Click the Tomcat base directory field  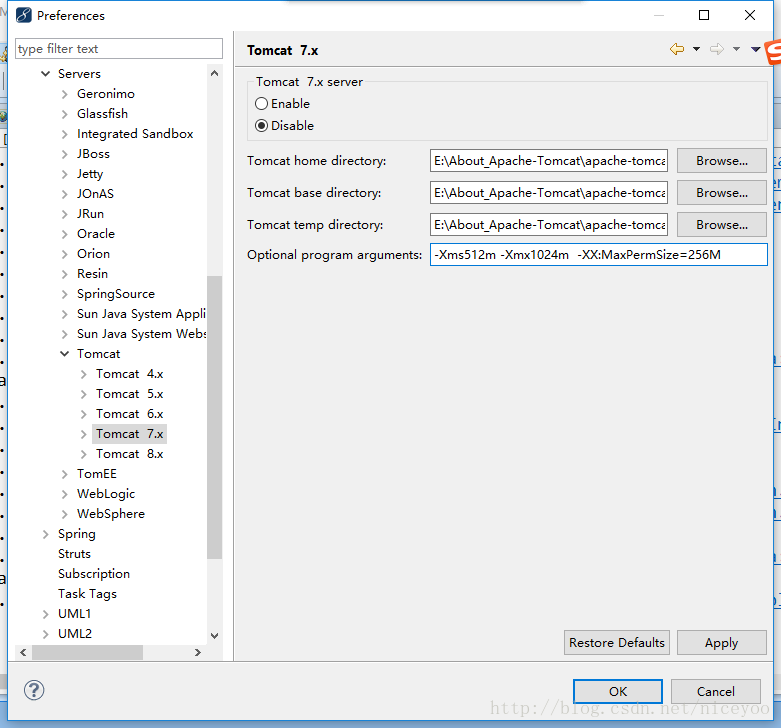click(548, 193)
